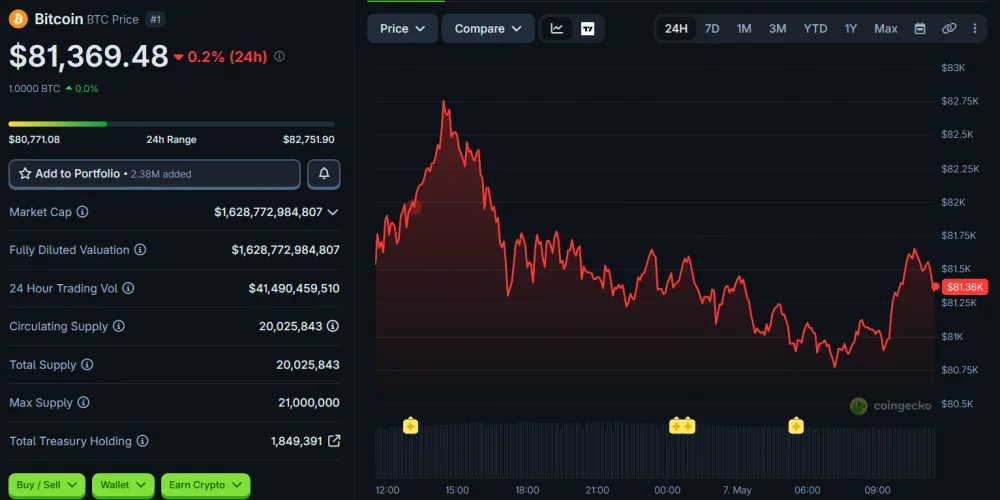Select the 1Y time range tab
1000x500 pixels.
tap(851, 29)
